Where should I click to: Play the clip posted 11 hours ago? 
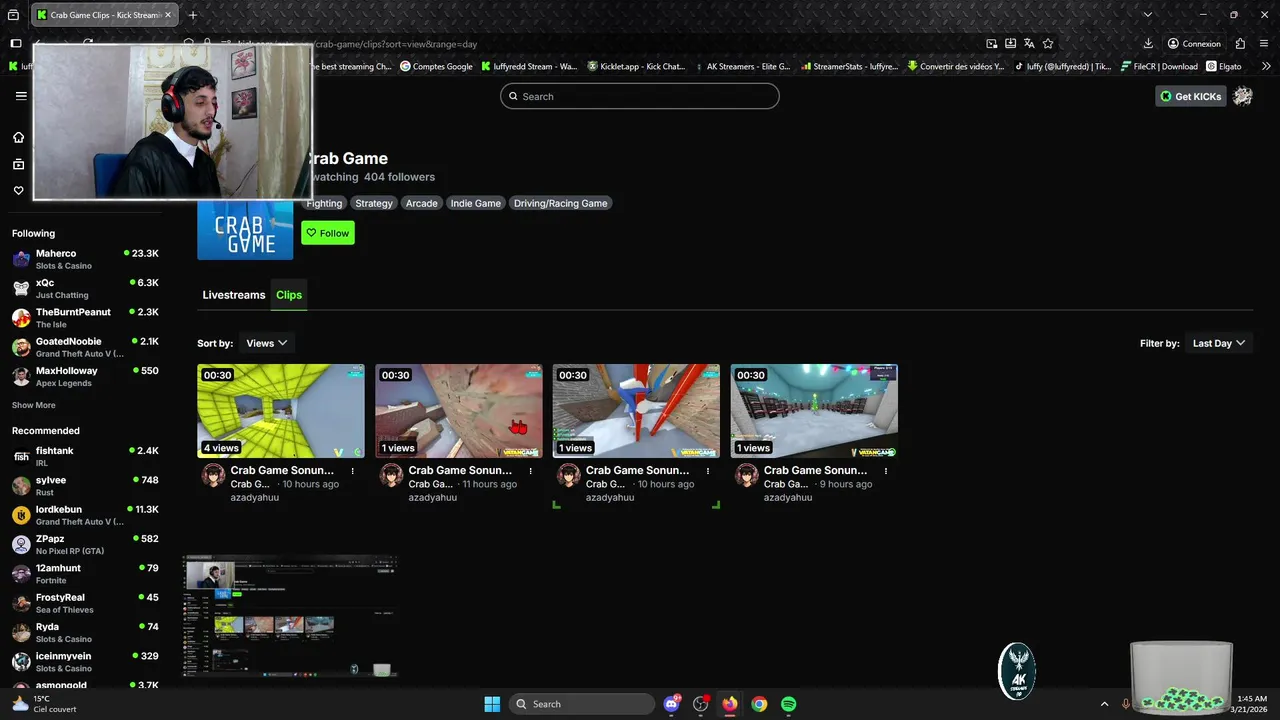pos(459,411)
